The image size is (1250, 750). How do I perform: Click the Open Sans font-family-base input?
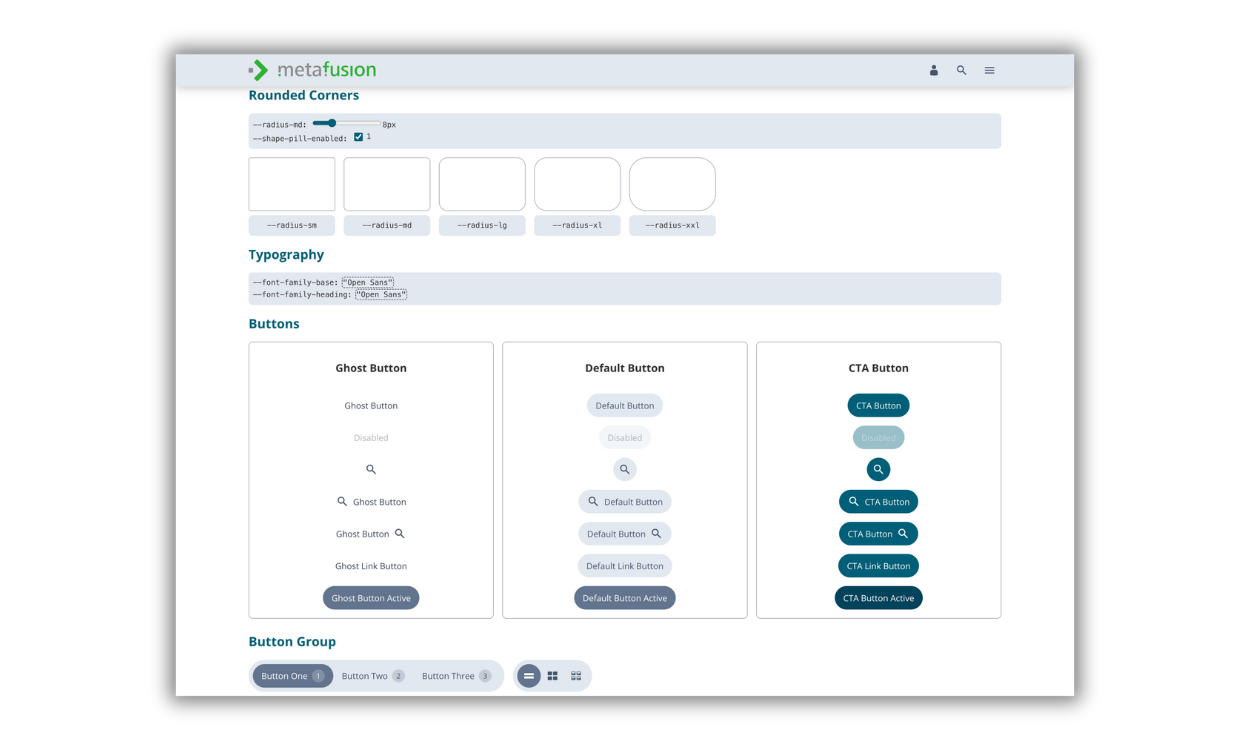pyautogui.click(x=368, y=281)
